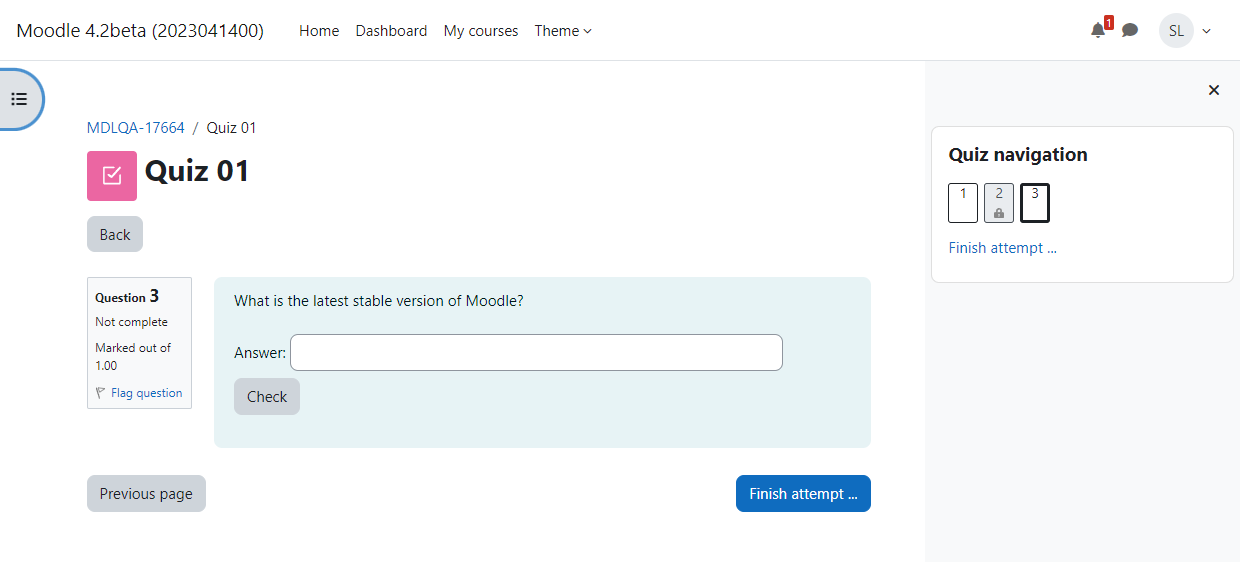Open Home in the top navigation
This screenshot has height=562, width=1240.
pyautogui.click(x=319, y=31)
